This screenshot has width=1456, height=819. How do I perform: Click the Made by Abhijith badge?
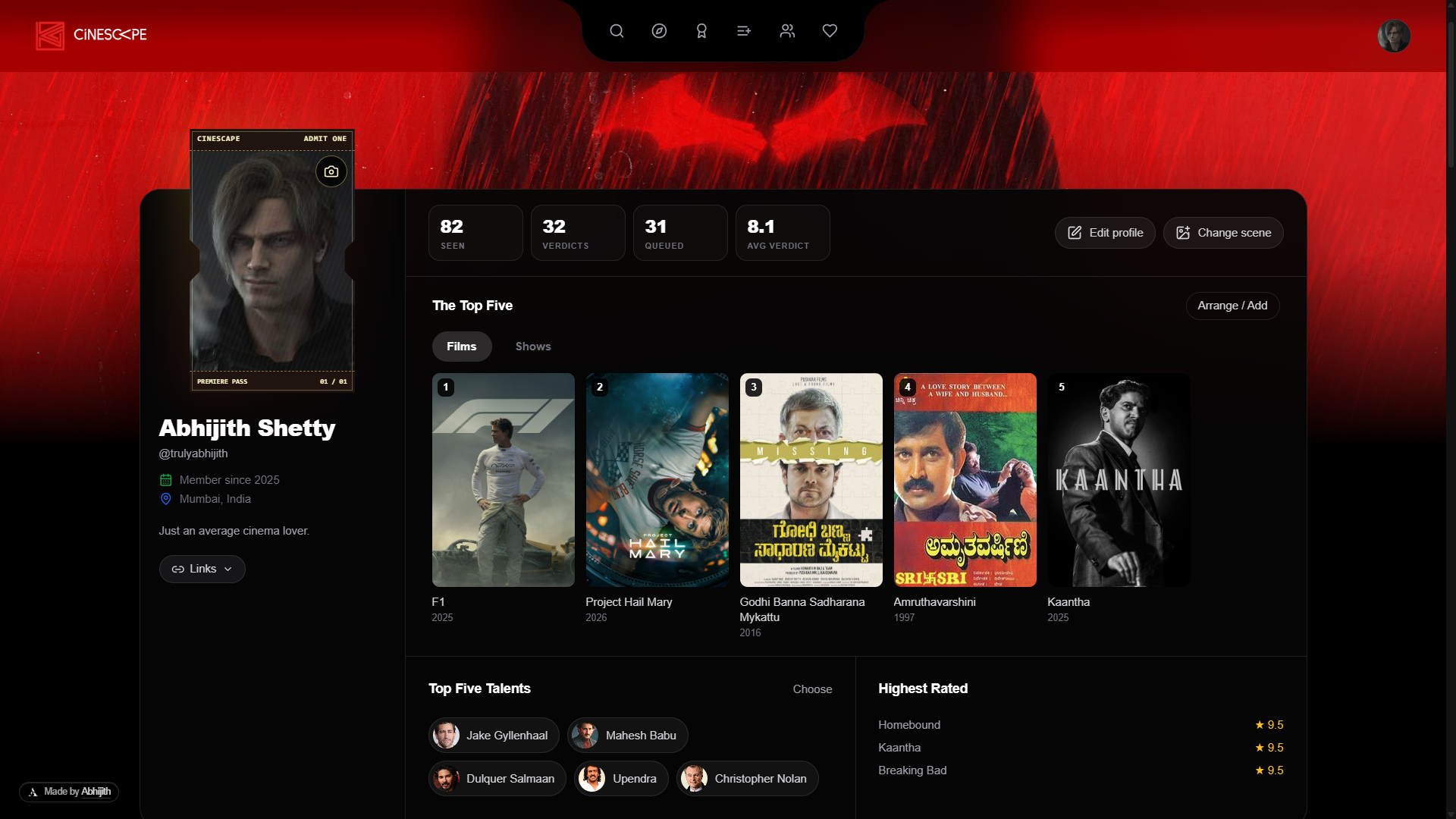tap(69, 792)
